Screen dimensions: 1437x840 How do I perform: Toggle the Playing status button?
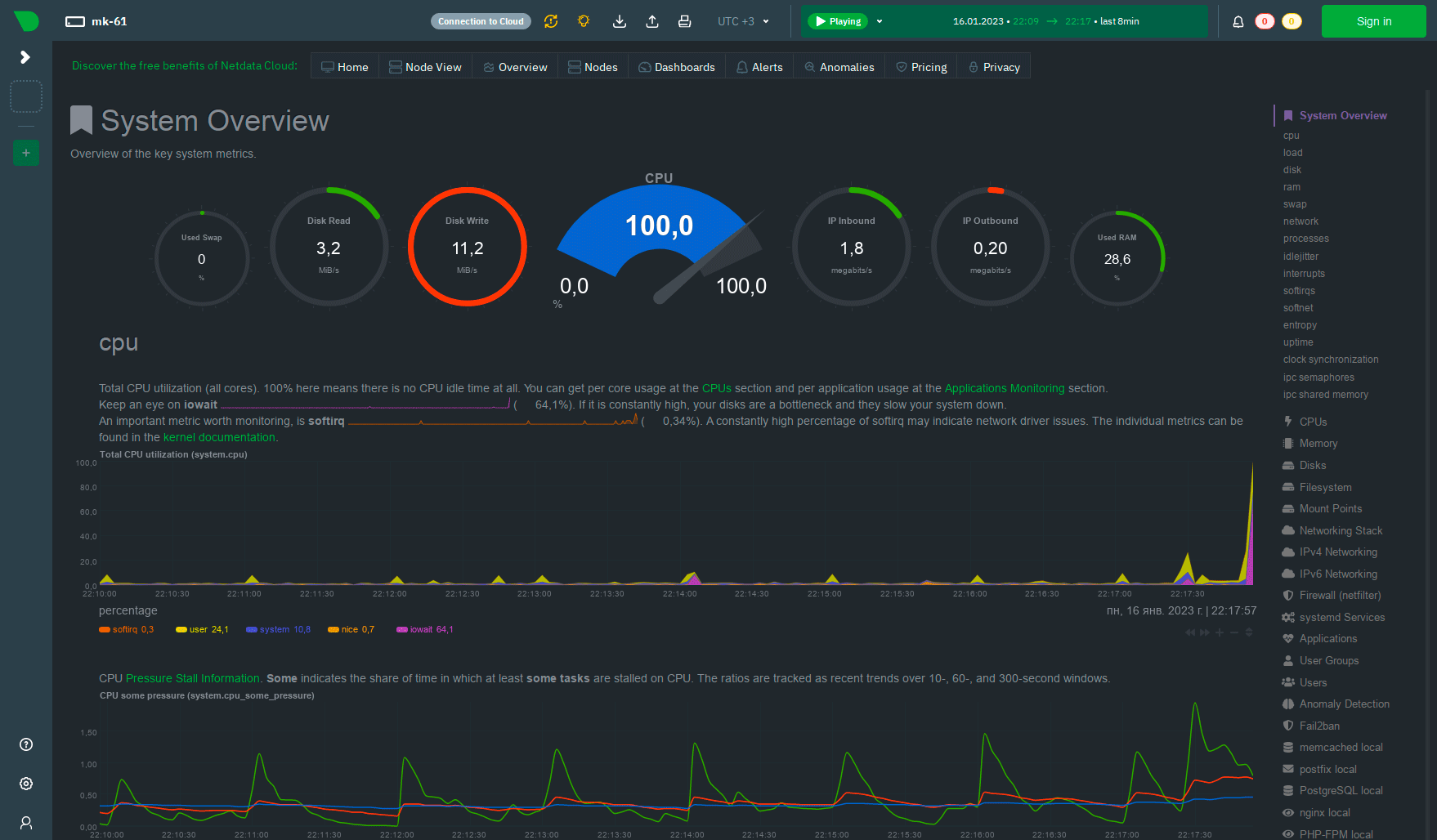tap(839, 21)
